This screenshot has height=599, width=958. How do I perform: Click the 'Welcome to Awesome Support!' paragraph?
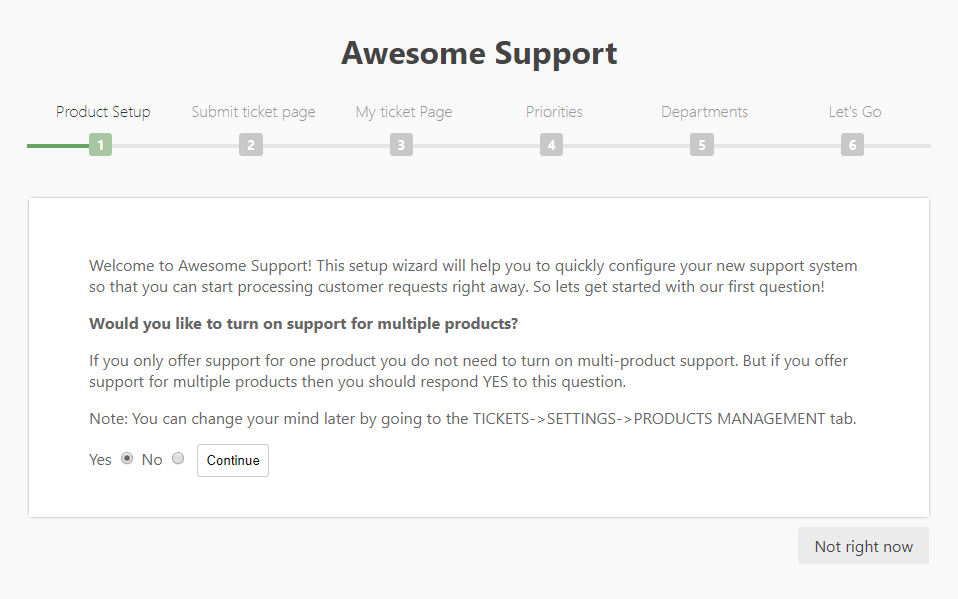tap(473, 276)
